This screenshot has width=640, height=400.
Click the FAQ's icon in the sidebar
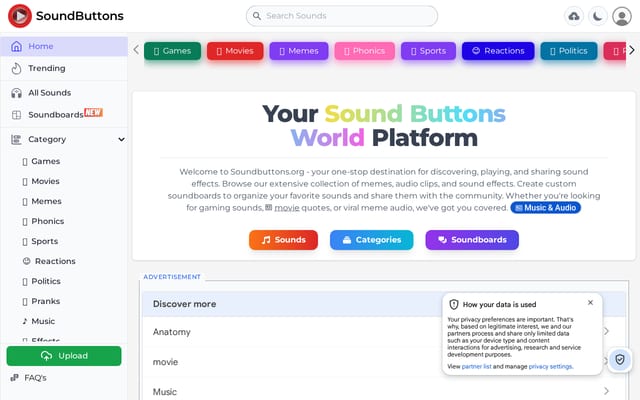[x=15, y=378]
